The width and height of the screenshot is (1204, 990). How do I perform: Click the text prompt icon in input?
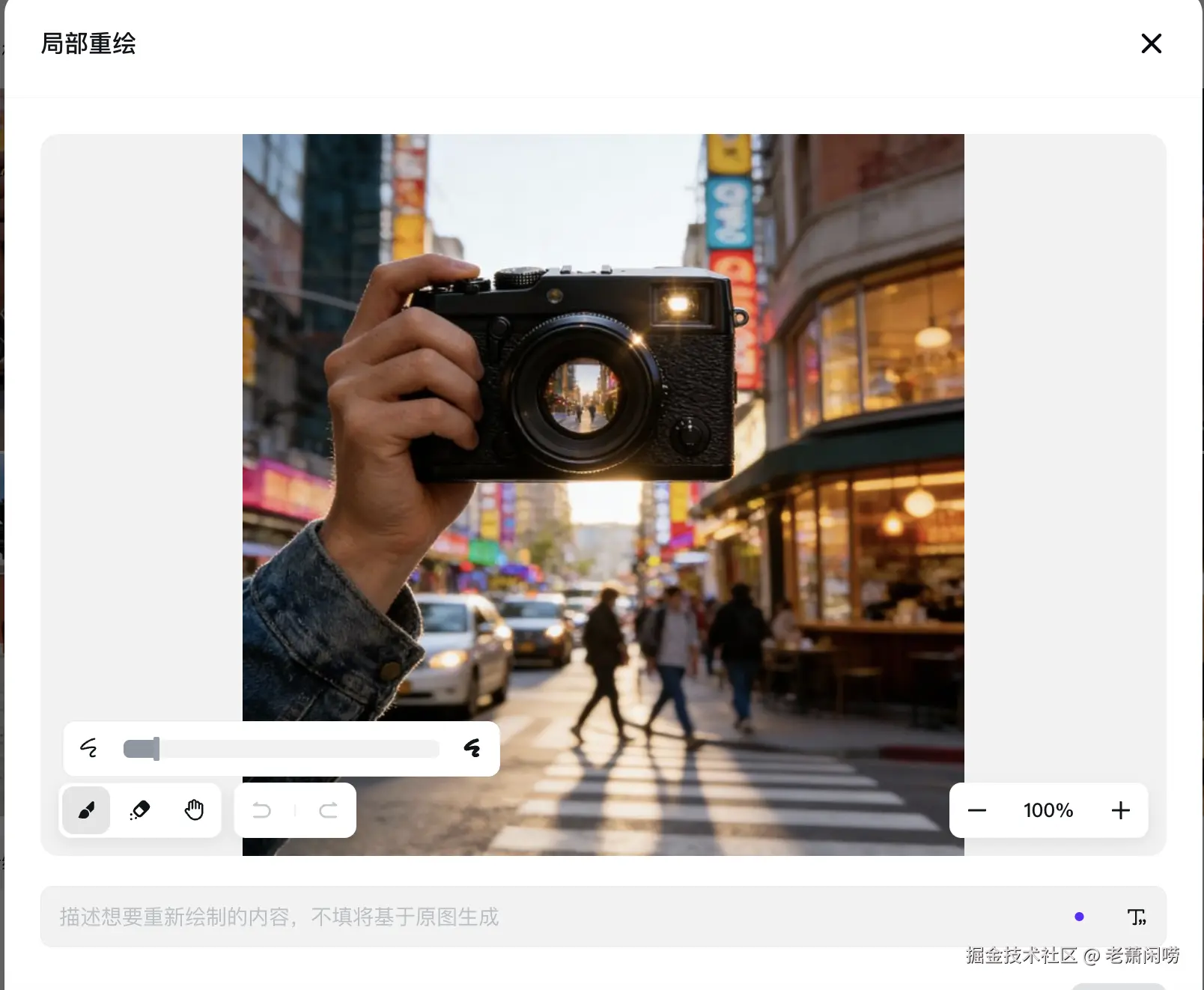[1137, 917]
